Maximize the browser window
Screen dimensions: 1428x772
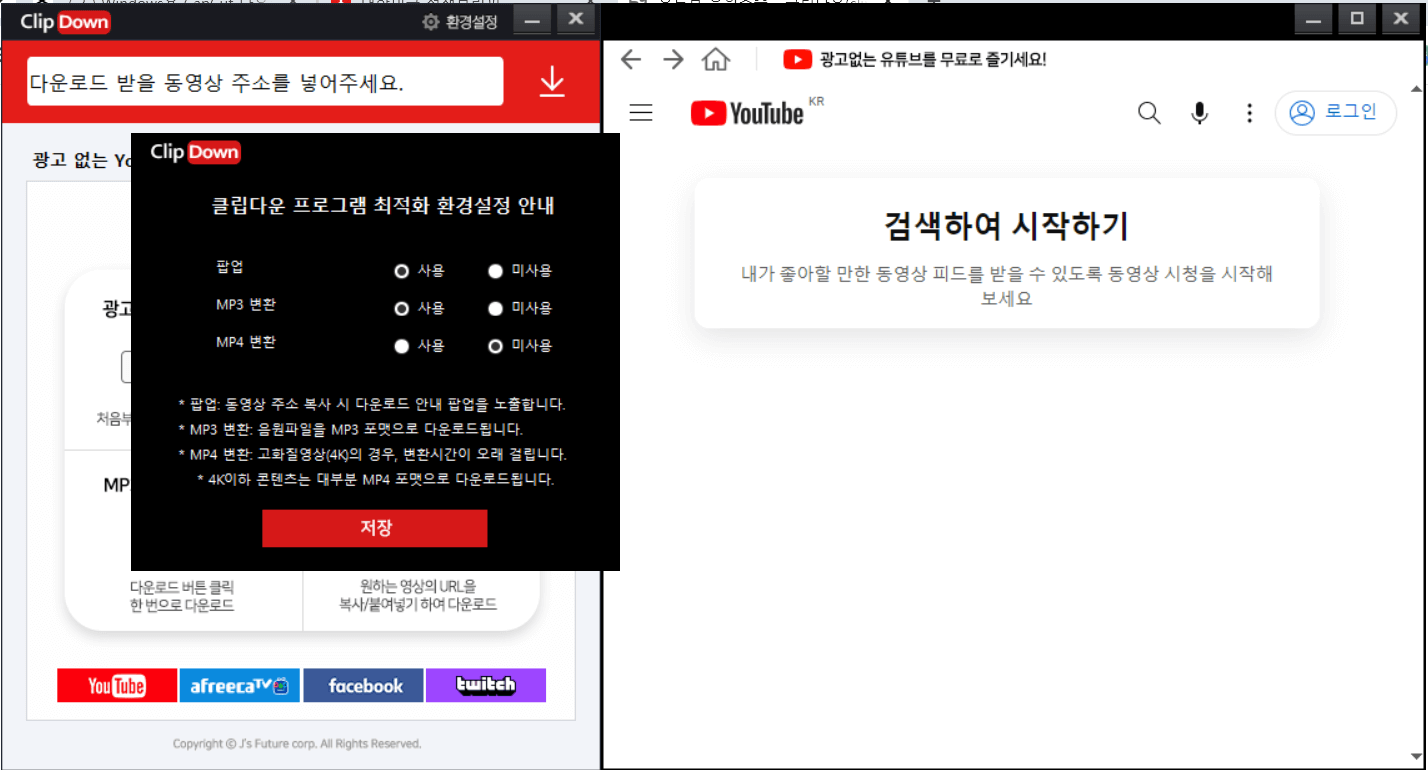(1358, 18)
